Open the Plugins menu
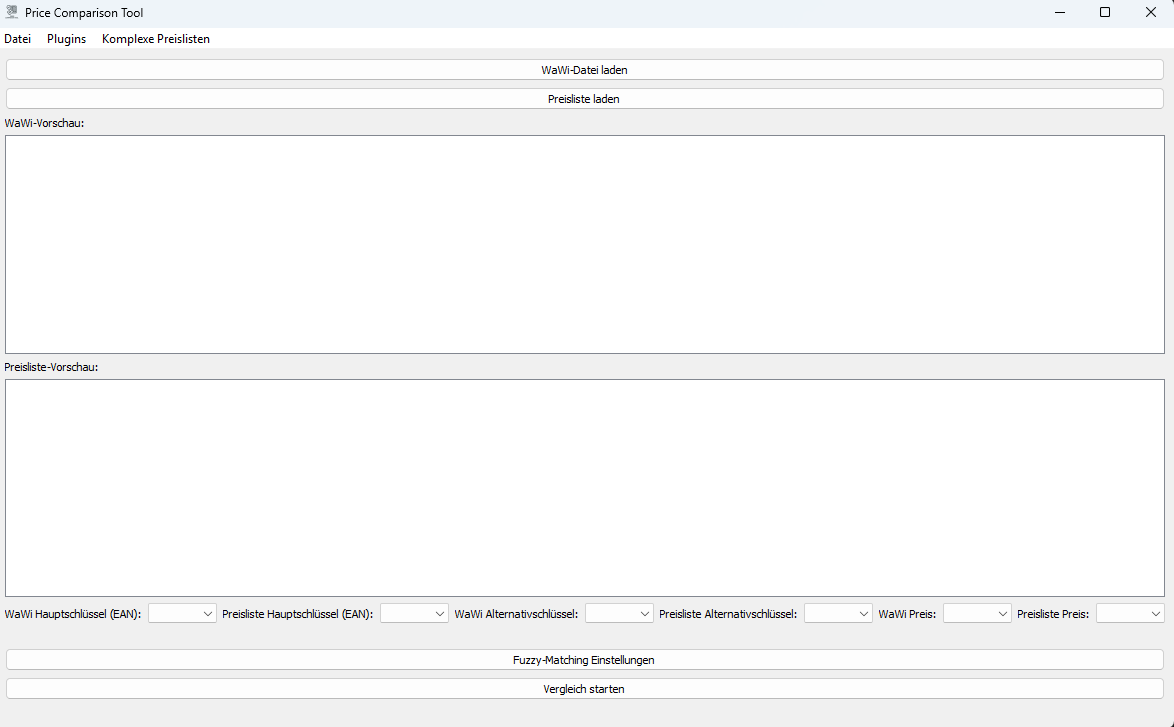1174x727 pixels. 66,39
